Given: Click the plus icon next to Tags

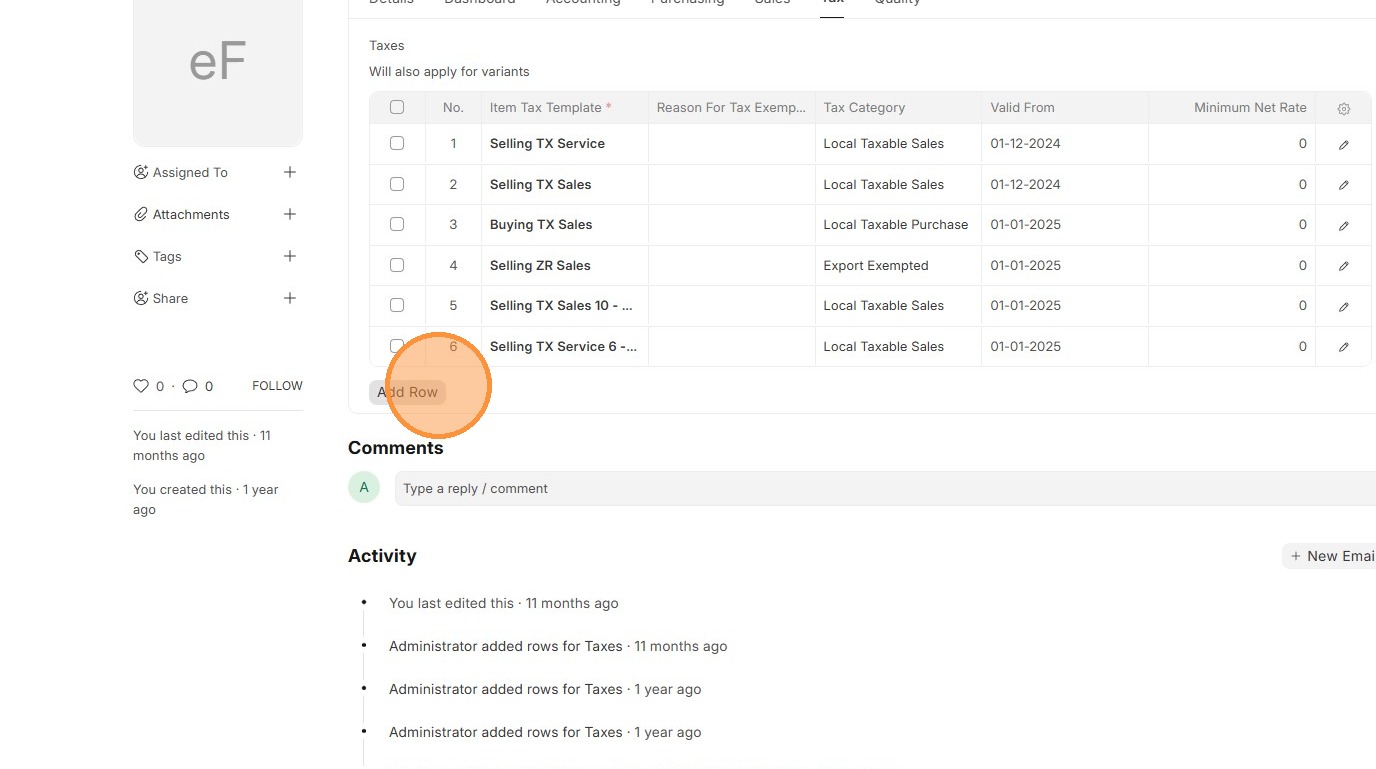Looking at the screenshot, I should [x=290, y=256].
